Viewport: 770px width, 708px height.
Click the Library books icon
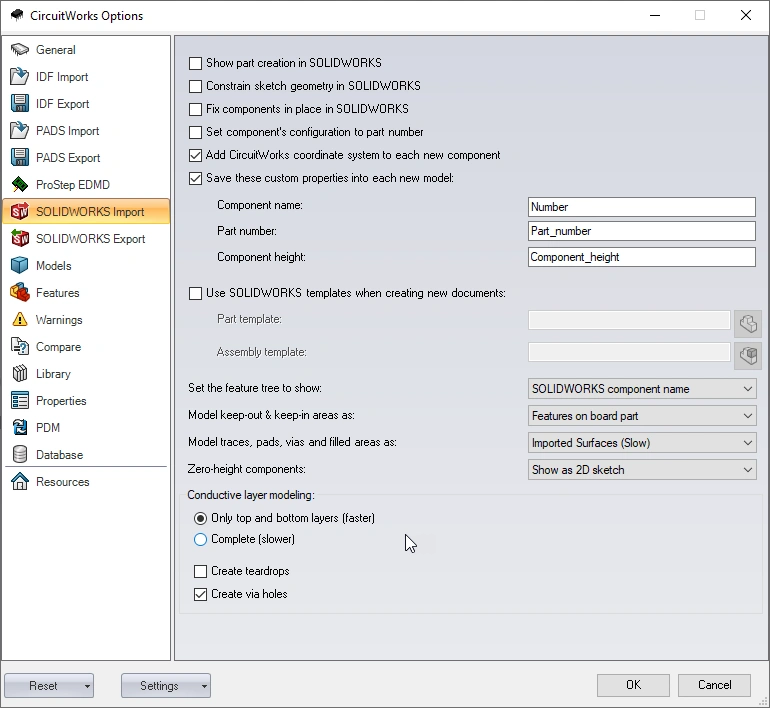pyautogui.click(x=19, y=374)
